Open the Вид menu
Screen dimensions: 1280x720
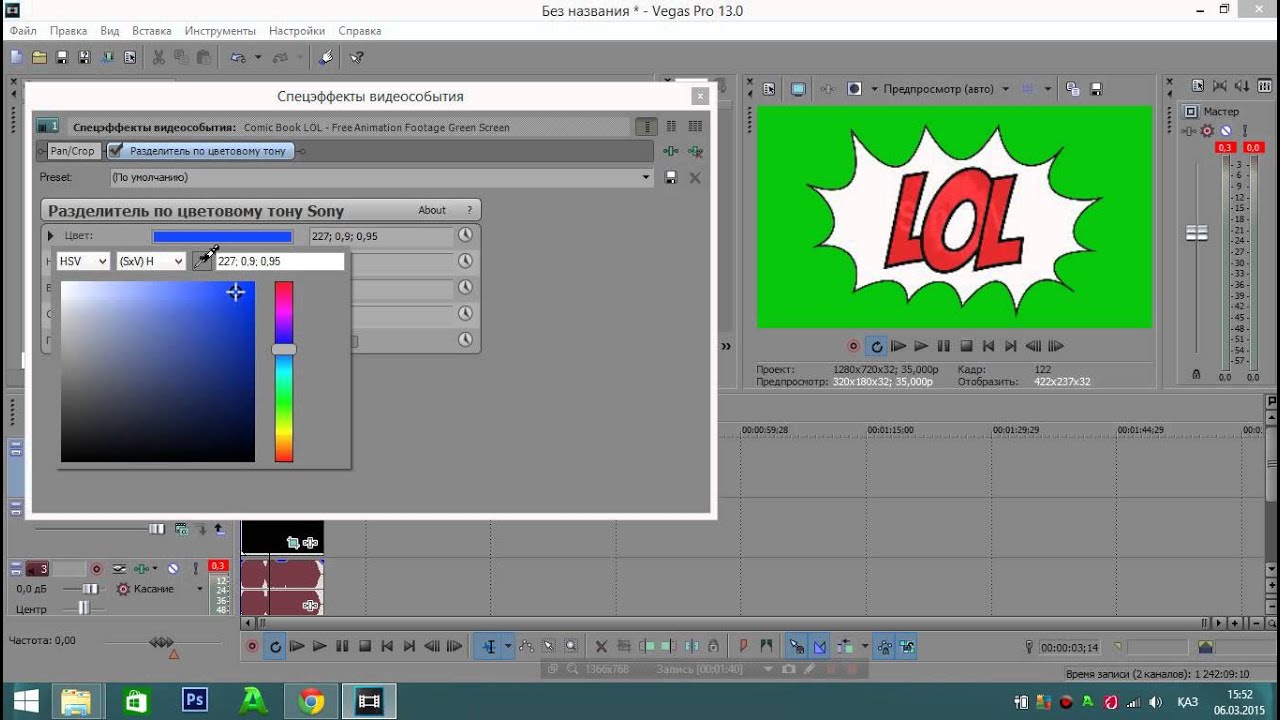pyautogui.click(x=109, y=31)
